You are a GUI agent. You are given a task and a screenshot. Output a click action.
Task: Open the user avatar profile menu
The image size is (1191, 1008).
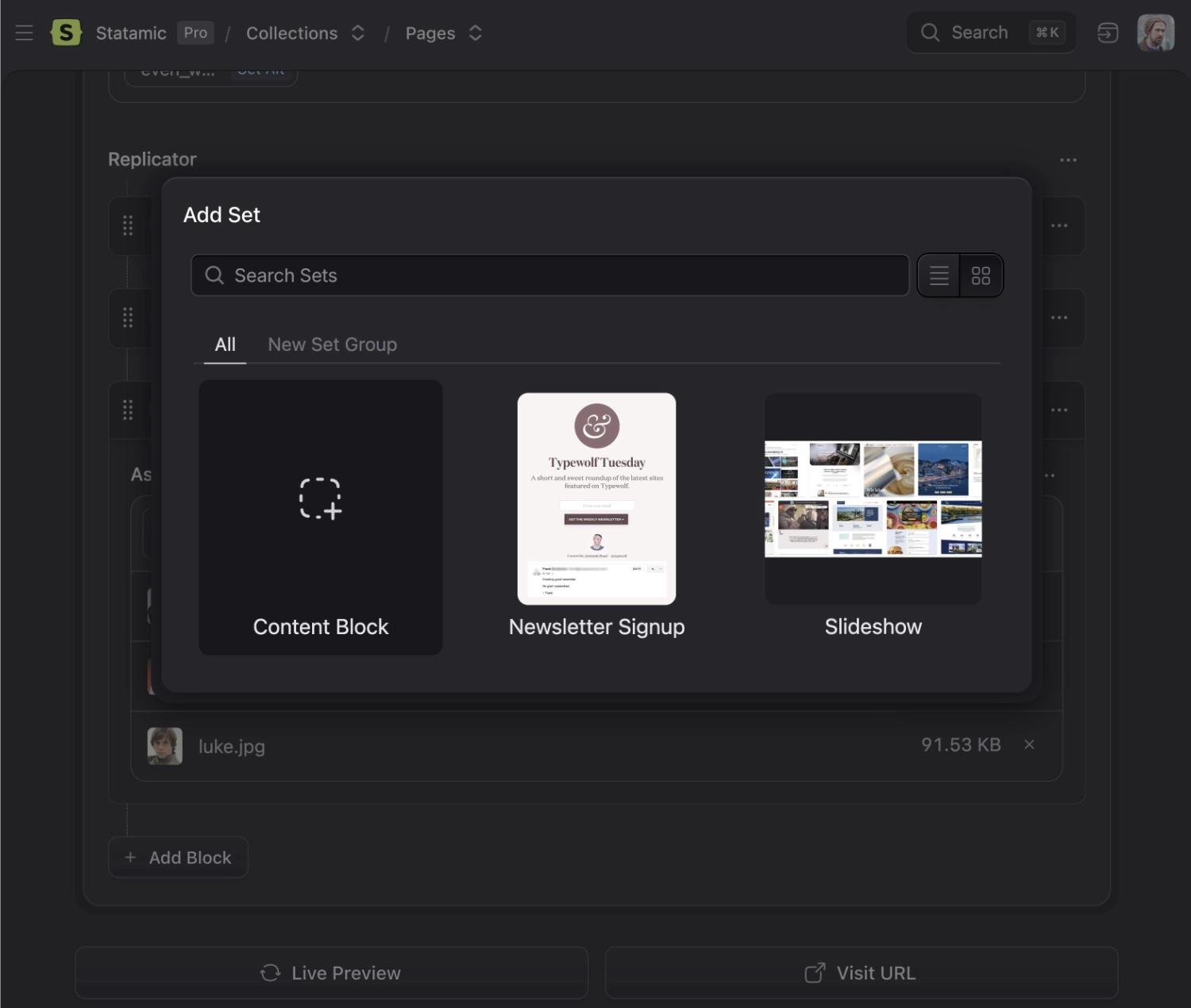(1155, 33)
